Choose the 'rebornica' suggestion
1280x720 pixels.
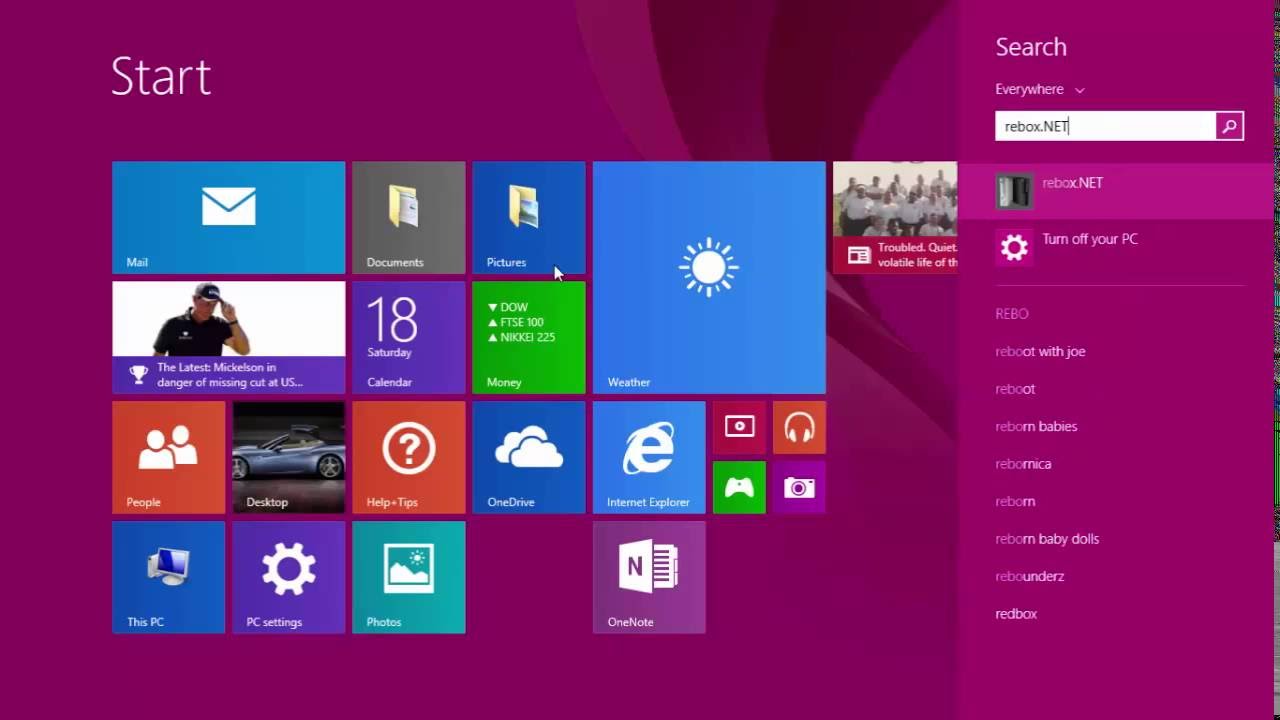click(x=1023, y=464)
